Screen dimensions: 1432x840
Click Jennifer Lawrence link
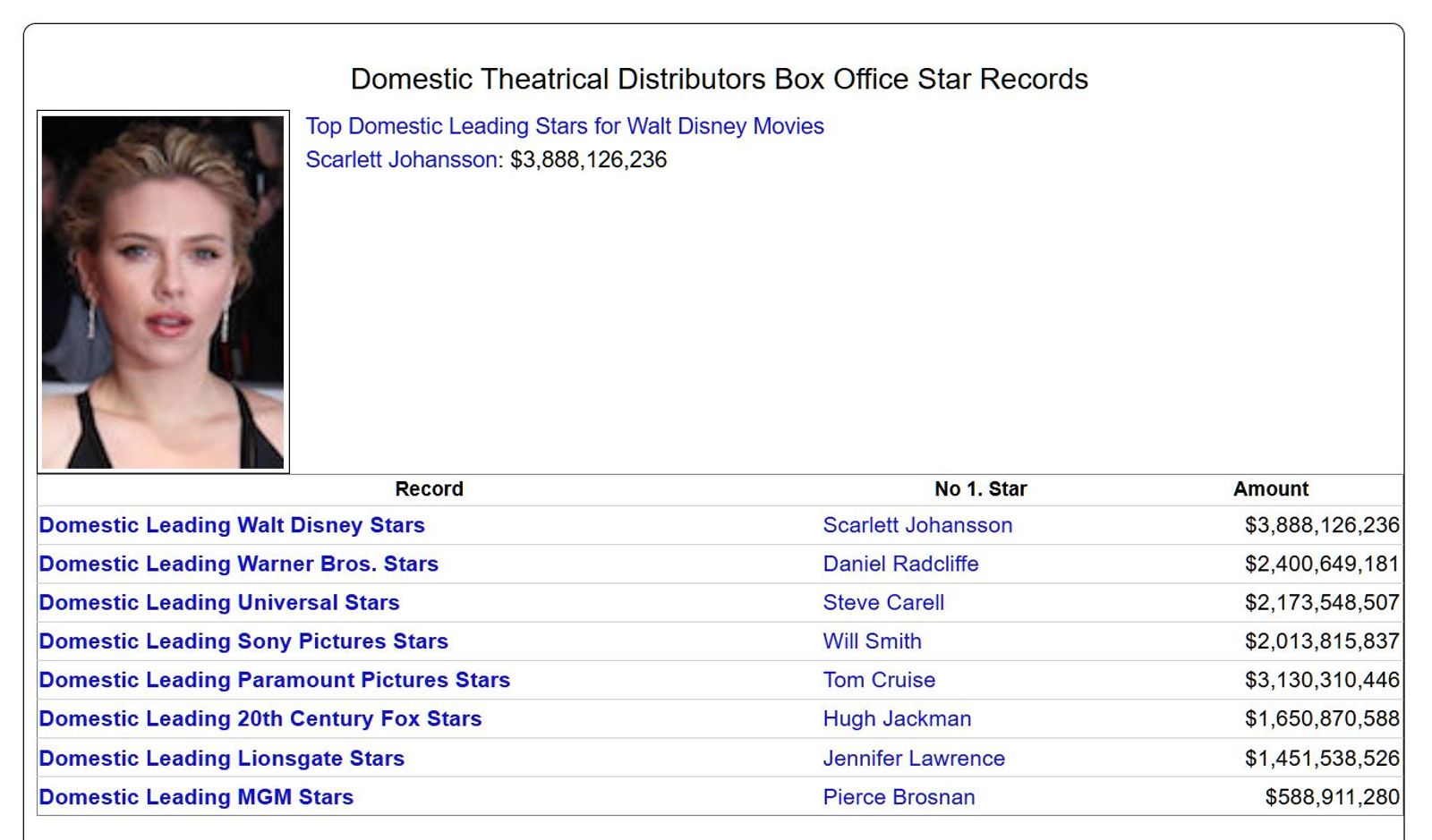coord(914,758)
